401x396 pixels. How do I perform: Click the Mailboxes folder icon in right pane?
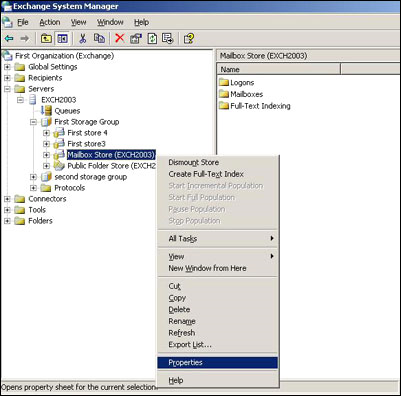pyautogui.click(x=224, y=94)
